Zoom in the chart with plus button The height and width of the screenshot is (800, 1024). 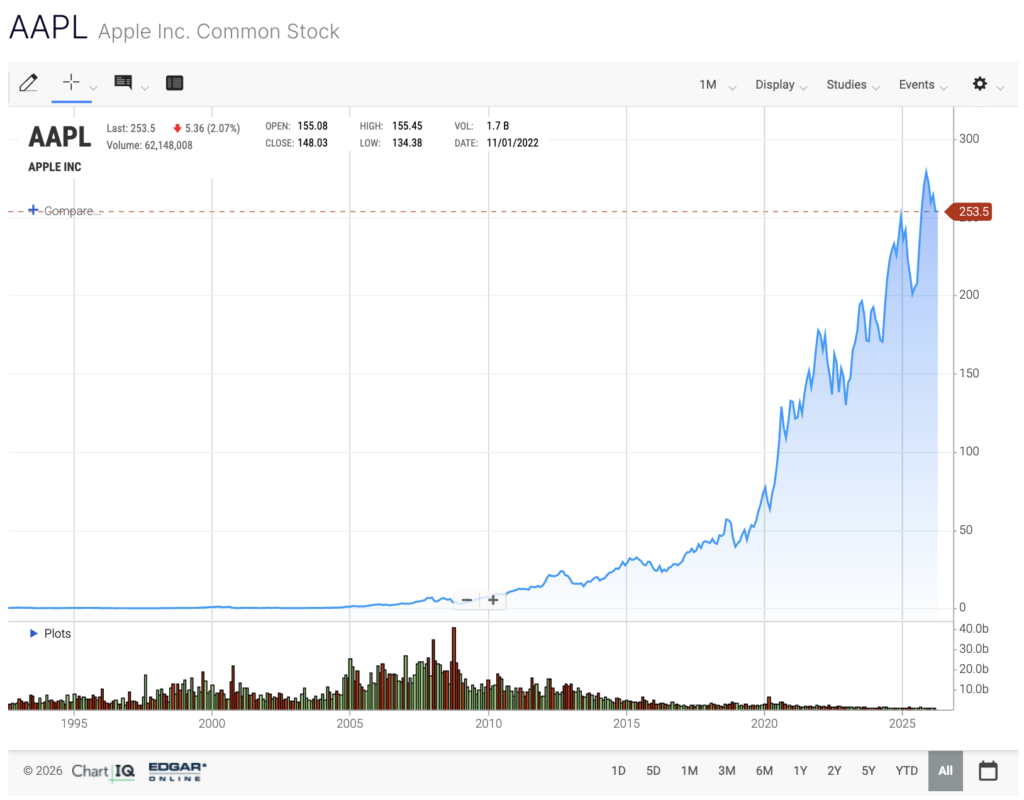pyautogui.click(x=493, y=600)
